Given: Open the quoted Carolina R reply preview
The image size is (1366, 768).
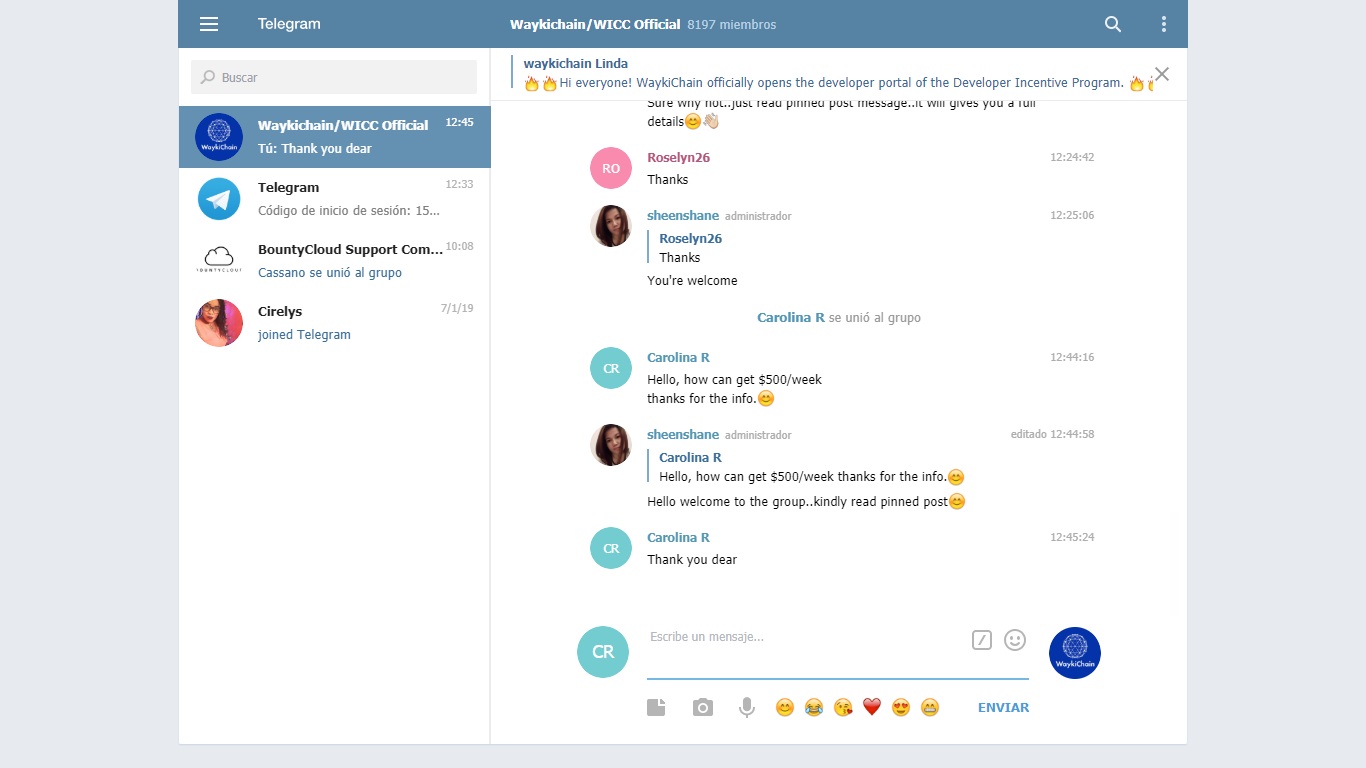Looking at the screenshot, I should pyautogui.click(x=807, y=467).
